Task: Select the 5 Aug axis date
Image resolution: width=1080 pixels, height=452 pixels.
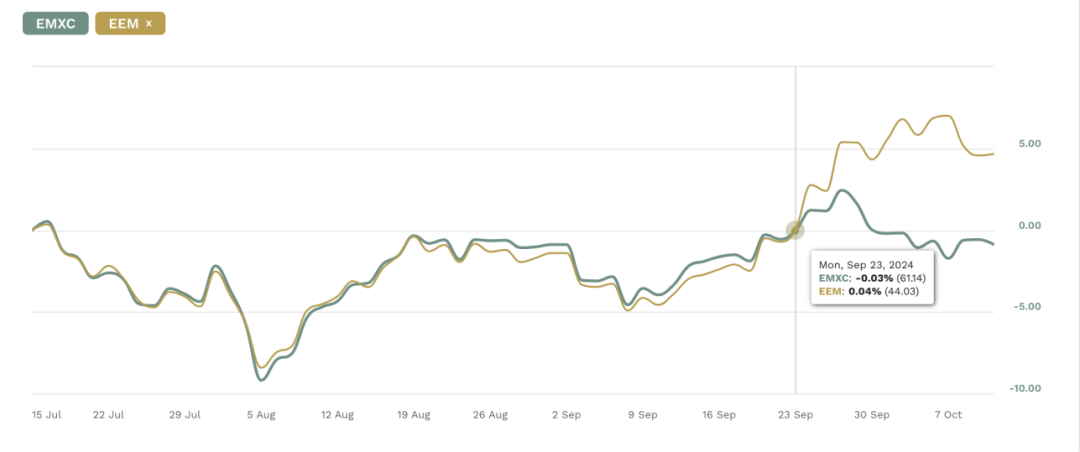Action: (x=261, y=414)
